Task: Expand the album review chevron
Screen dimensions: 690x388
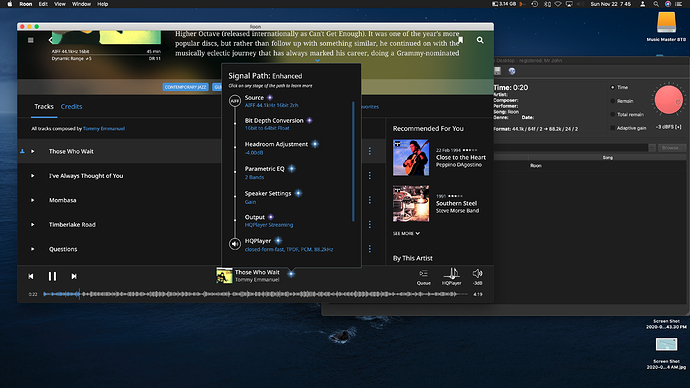Action: [317, 61]
